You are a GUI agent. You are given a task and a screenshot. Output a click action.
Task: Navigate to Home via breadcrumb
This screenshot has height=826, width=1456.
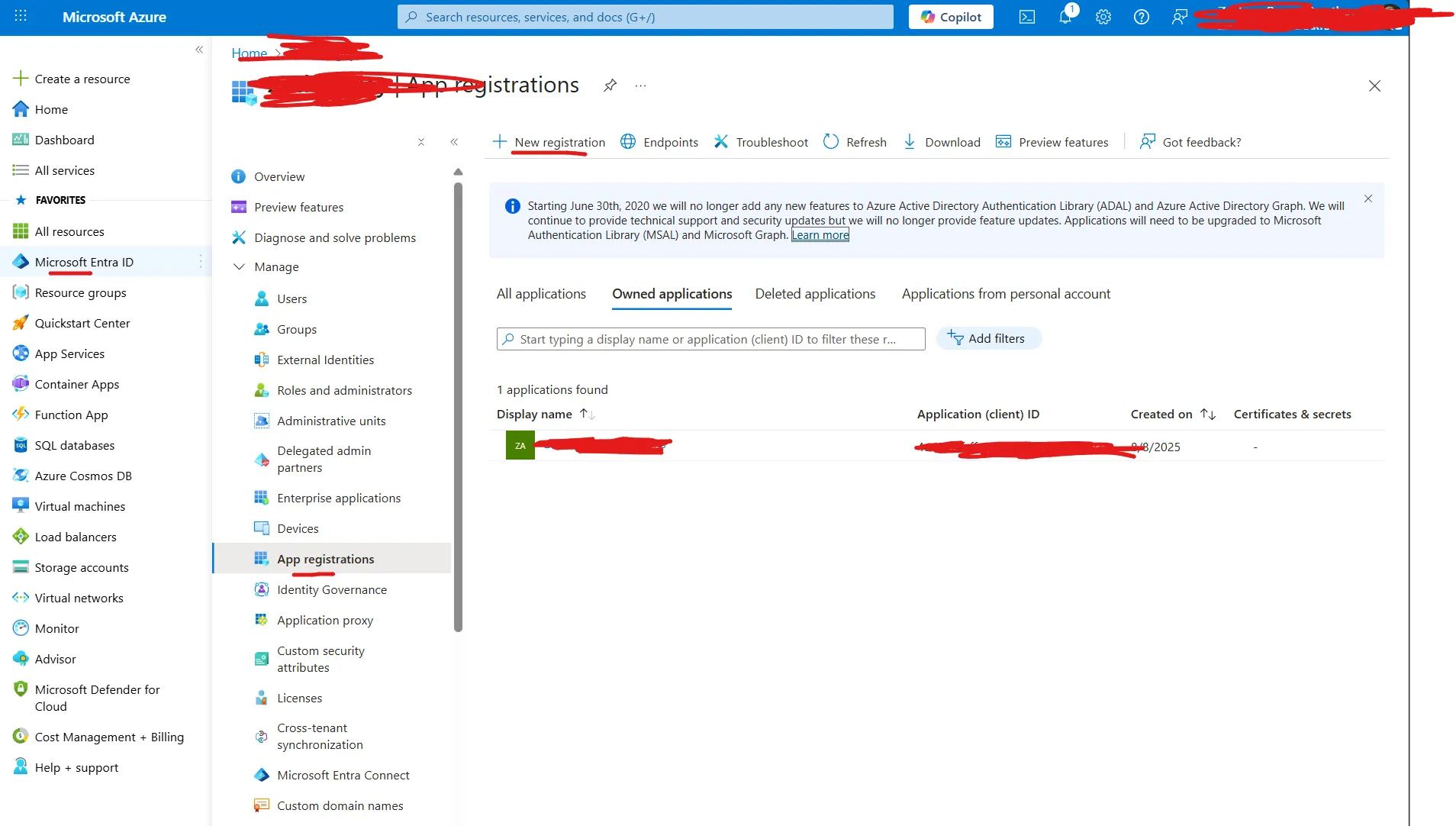pyautogui.click(x=248, y=53)
